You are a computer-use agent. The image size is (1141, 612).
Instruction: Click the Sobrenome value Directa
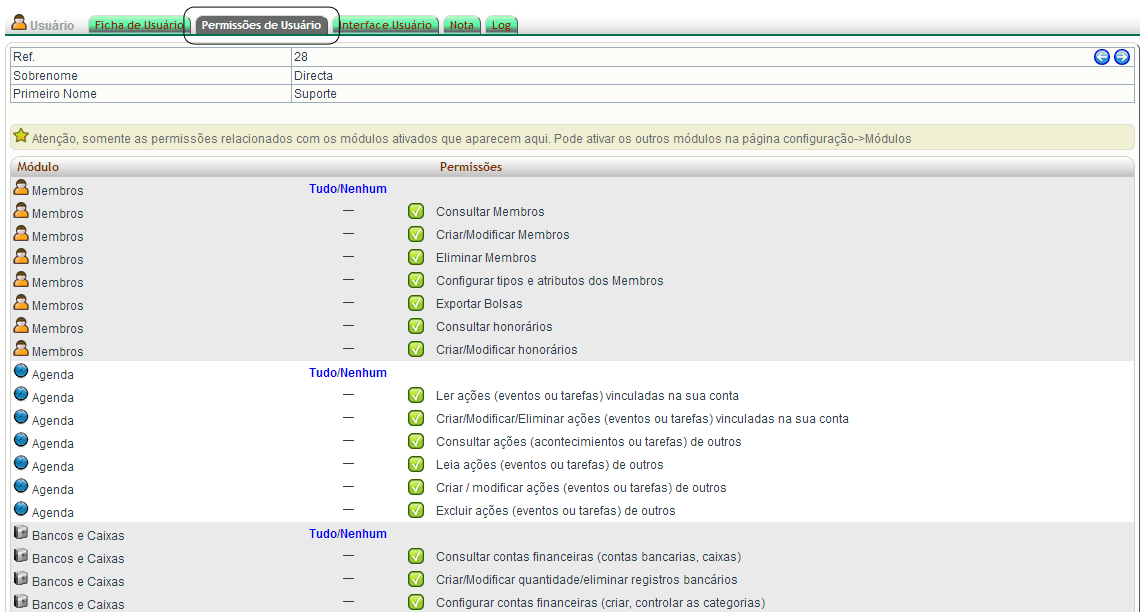pos(313,76)
